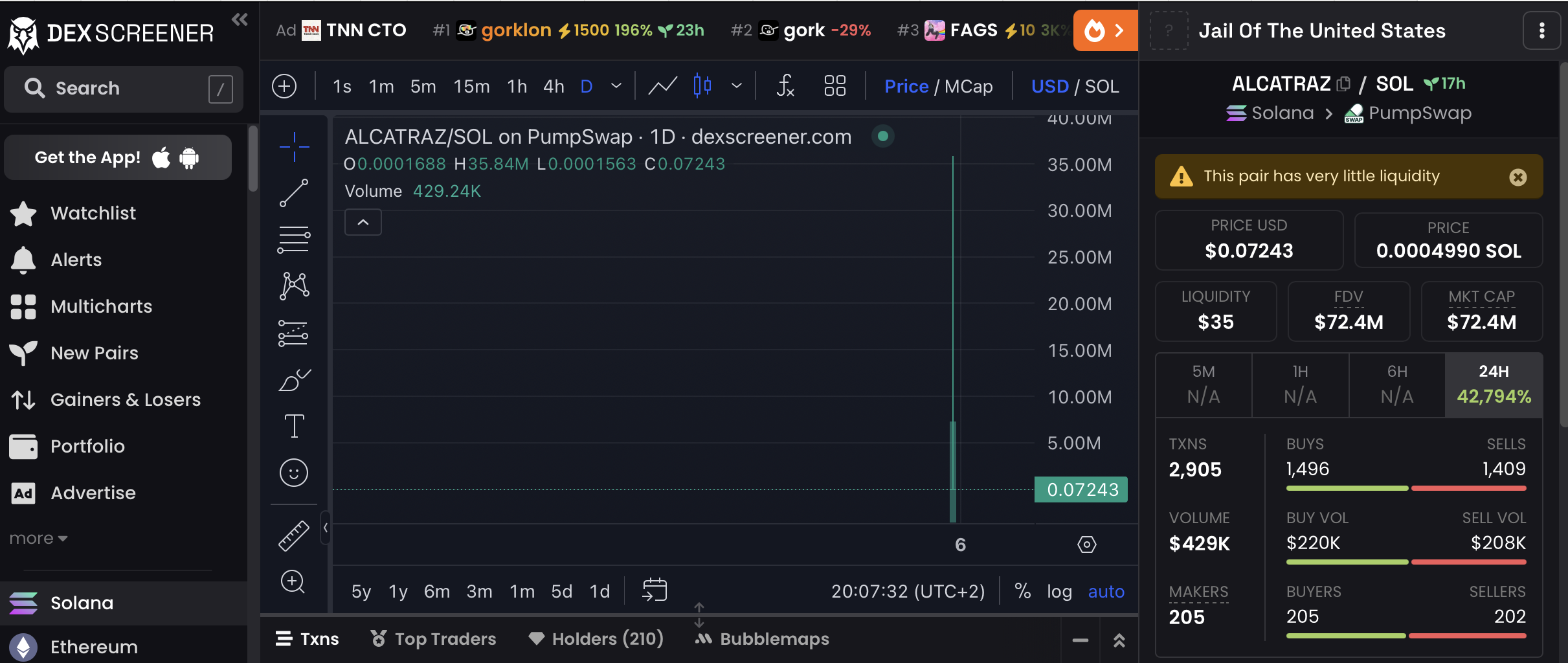The image size is (1568, 663).
Task: Select the 15m timeframe
Action: click(x=471, y=86)
